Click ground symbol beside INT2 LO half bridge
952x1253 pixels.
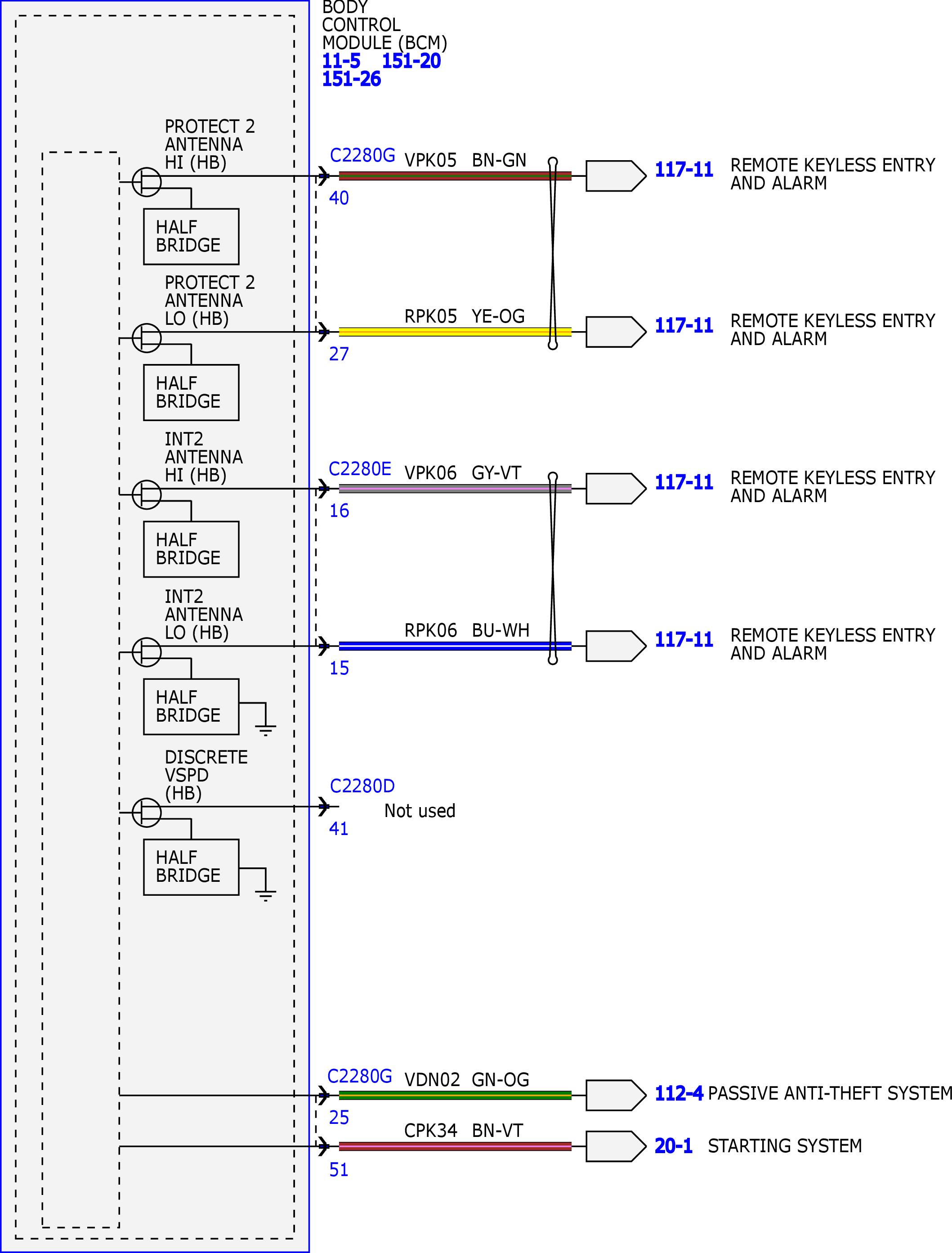point(265,730)
